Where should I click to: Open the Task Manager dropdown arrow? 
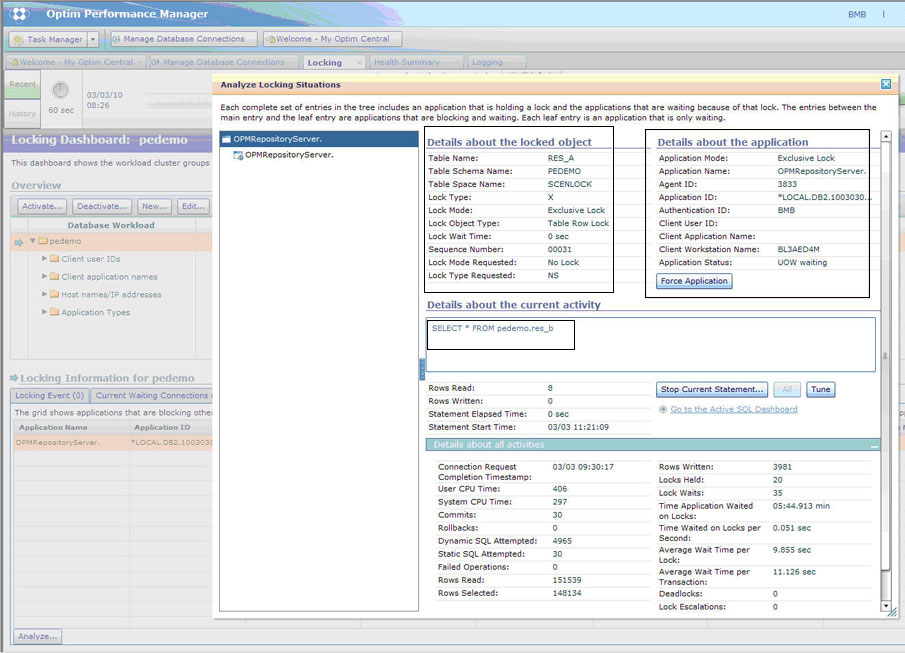(93, 39)
